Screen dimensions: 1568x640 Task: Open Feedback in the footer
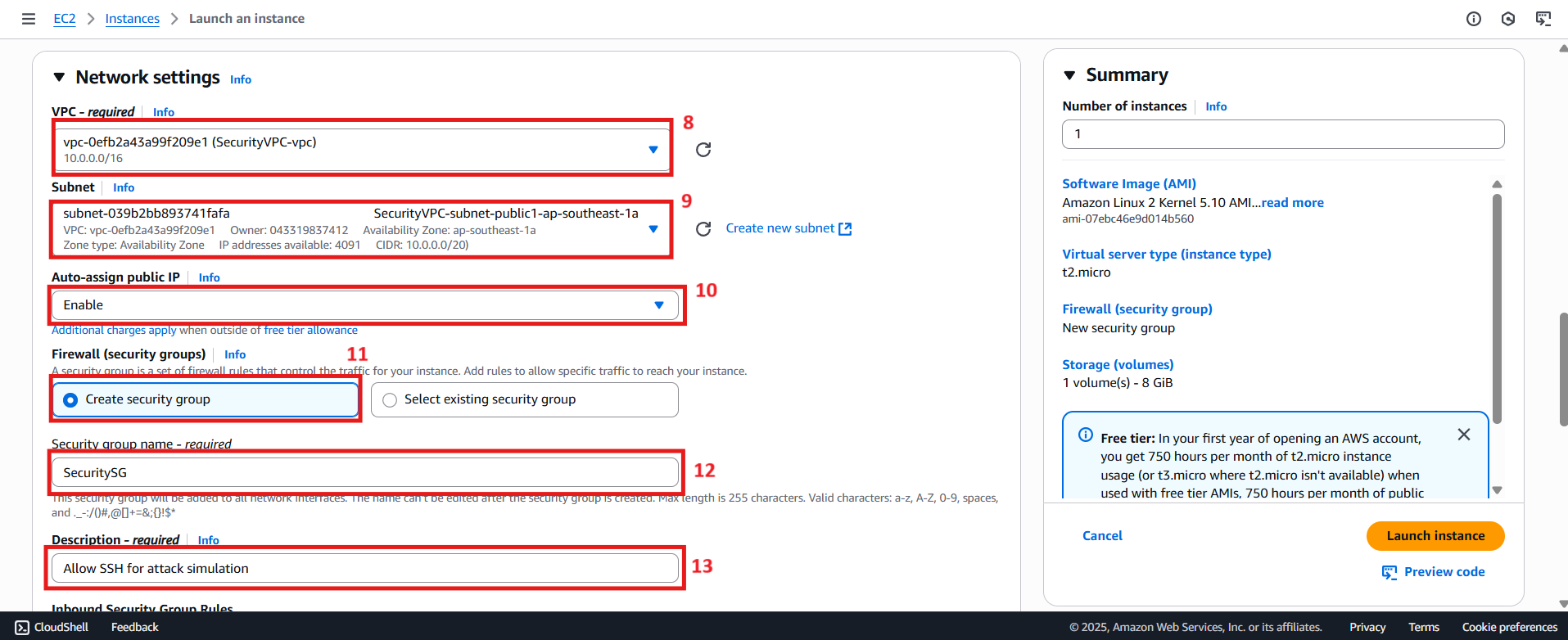(135, 627)
